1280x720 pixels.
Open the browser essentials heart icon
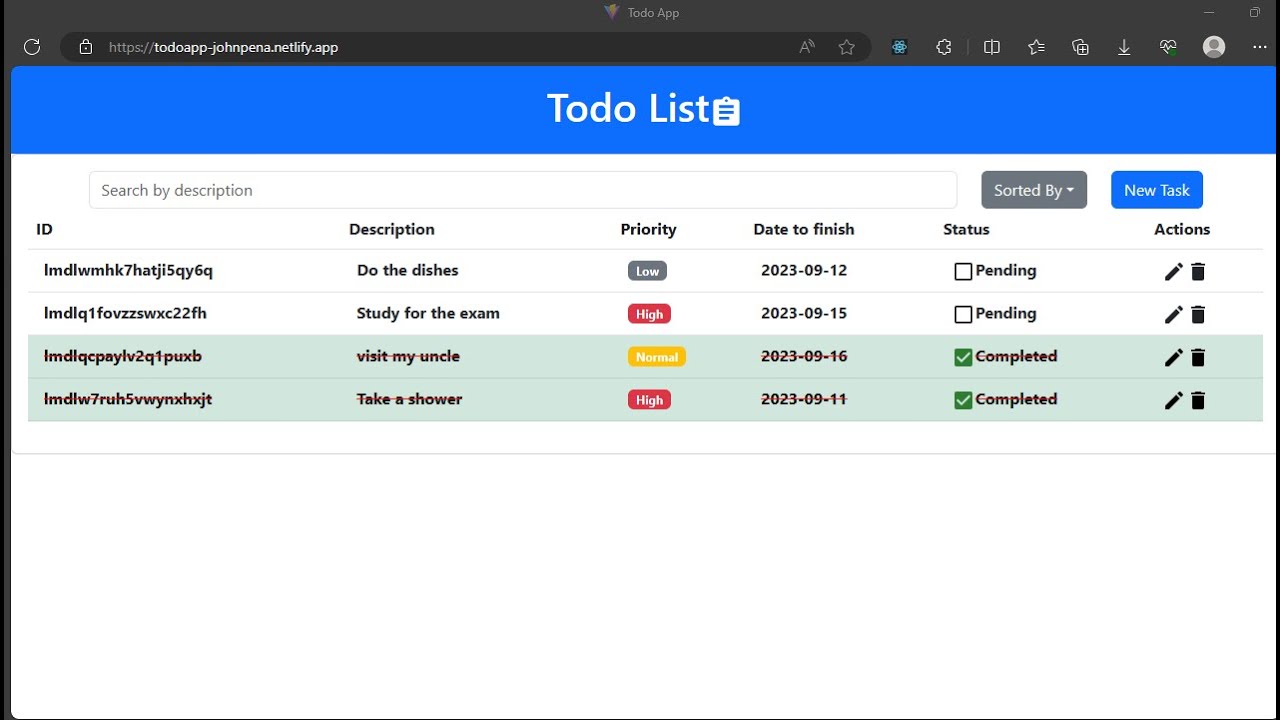1168,47
